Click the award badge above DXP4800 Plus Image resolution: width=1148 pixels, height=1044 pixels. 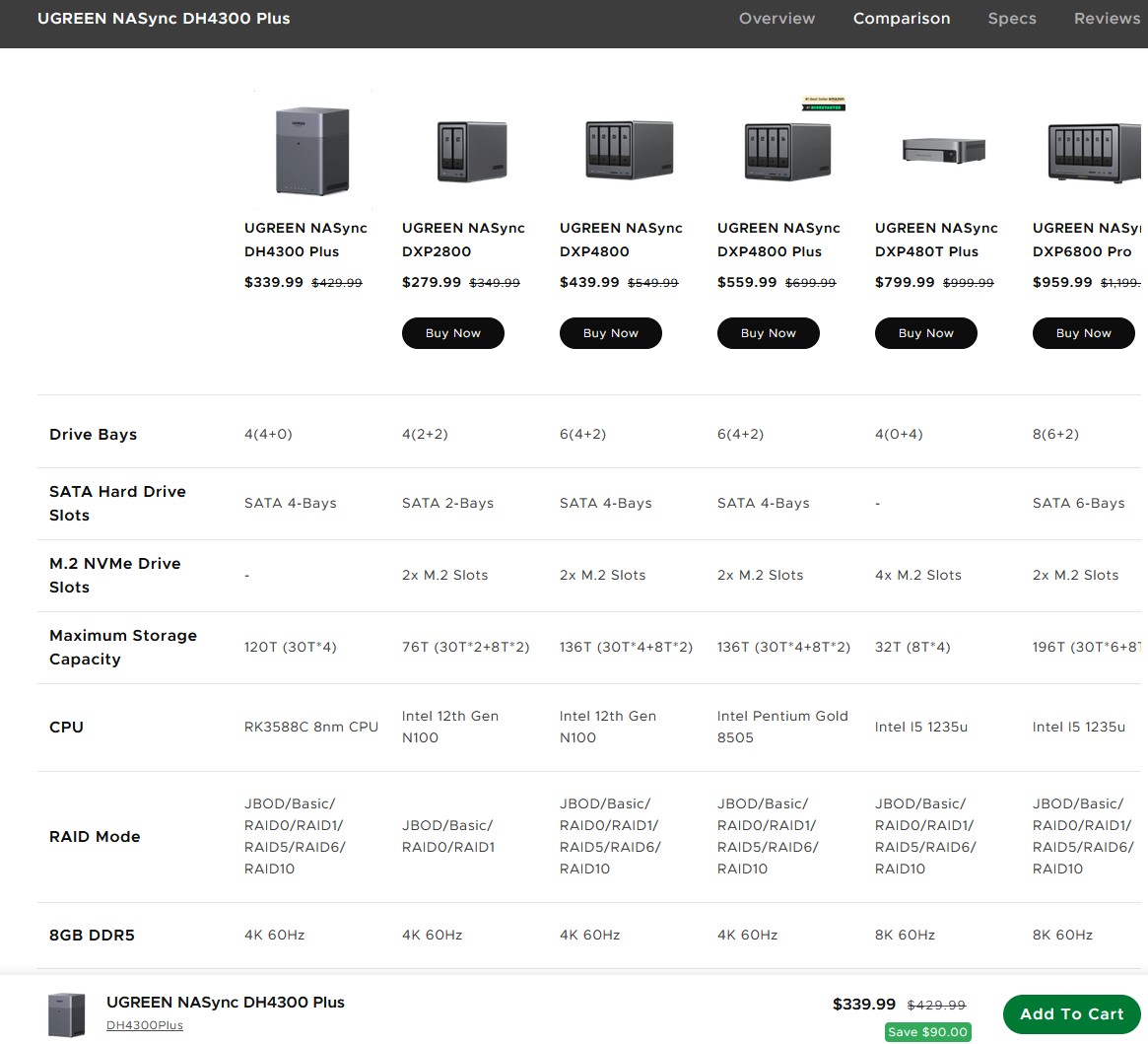[x=824, y=104]
